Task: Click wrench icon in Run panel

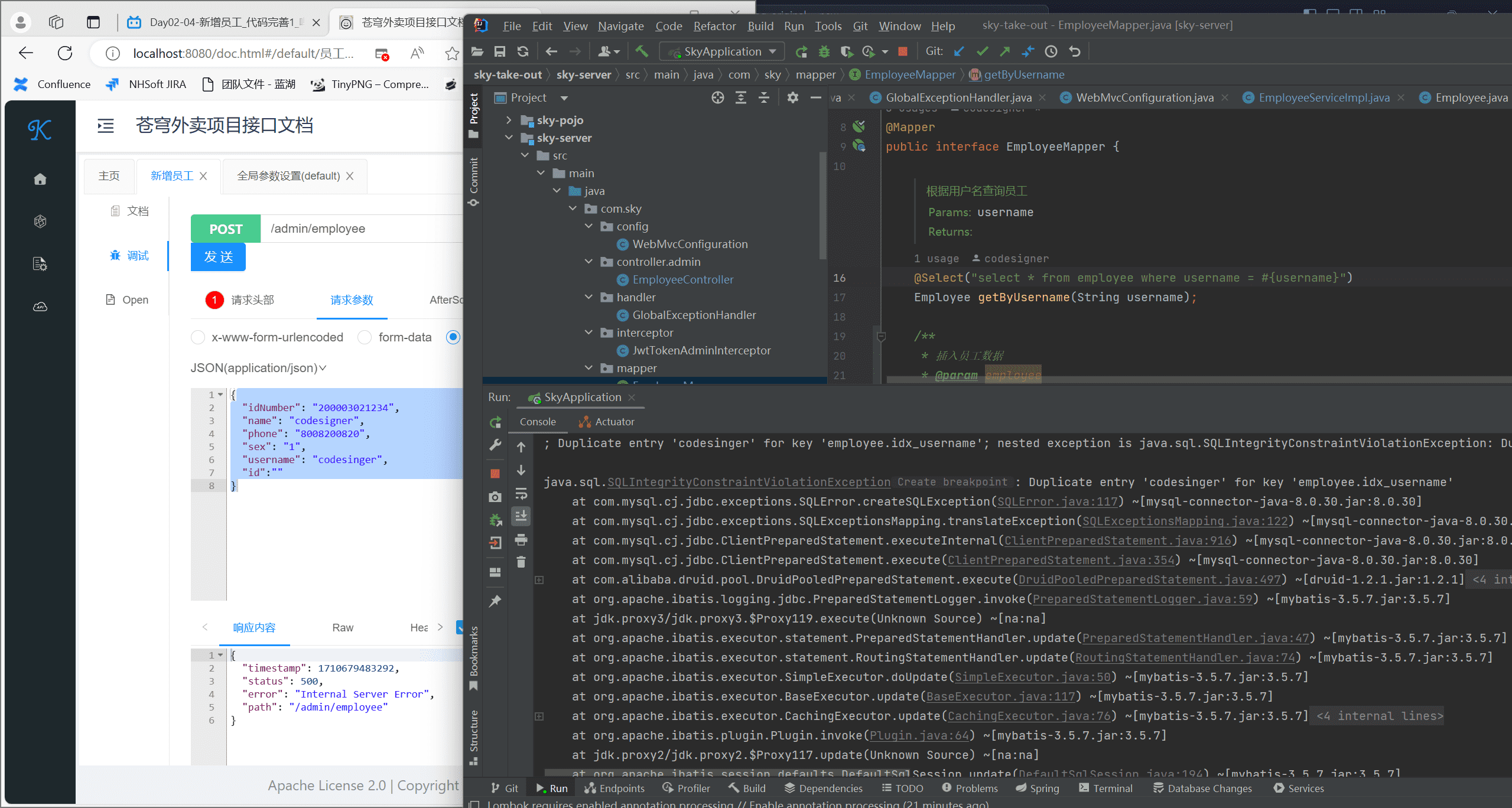Action: pos(495,445)
